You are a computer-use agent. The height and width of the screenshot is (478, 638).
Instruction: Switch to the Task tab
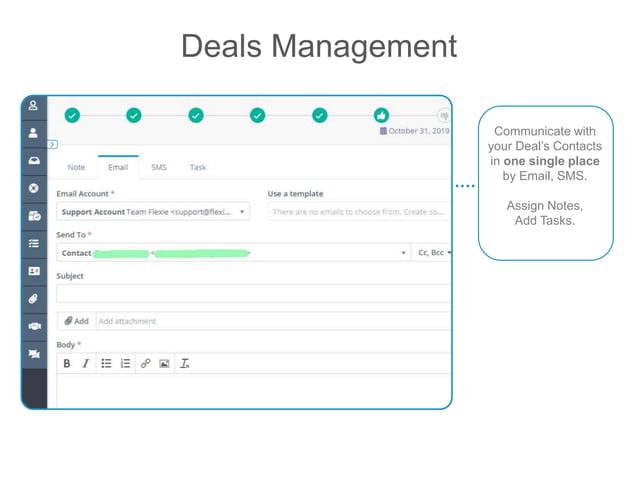[198, 167]
